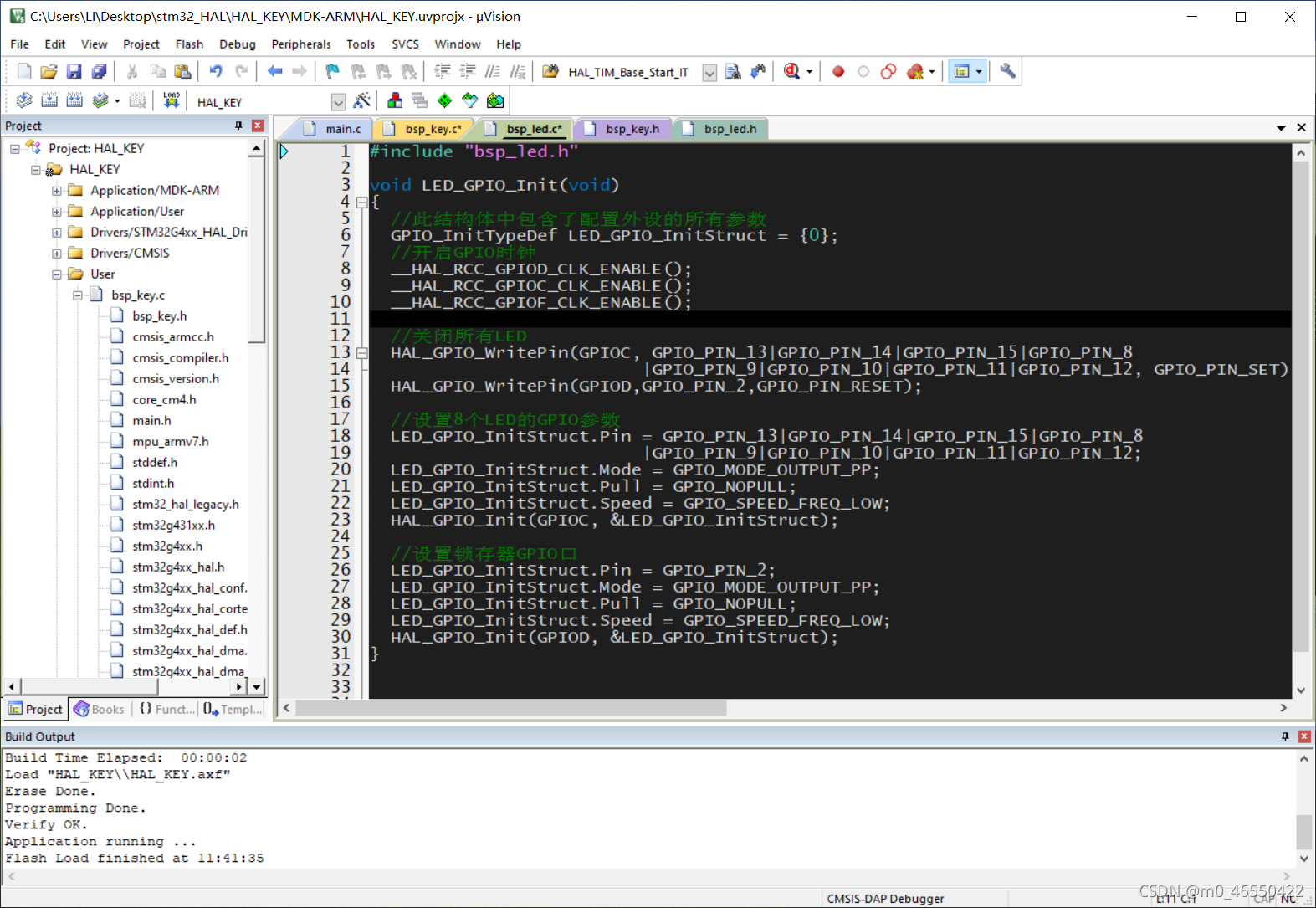Start/Stop Debug Session icon
This screenshot has width=1316, height=908.
pos(791,71)
